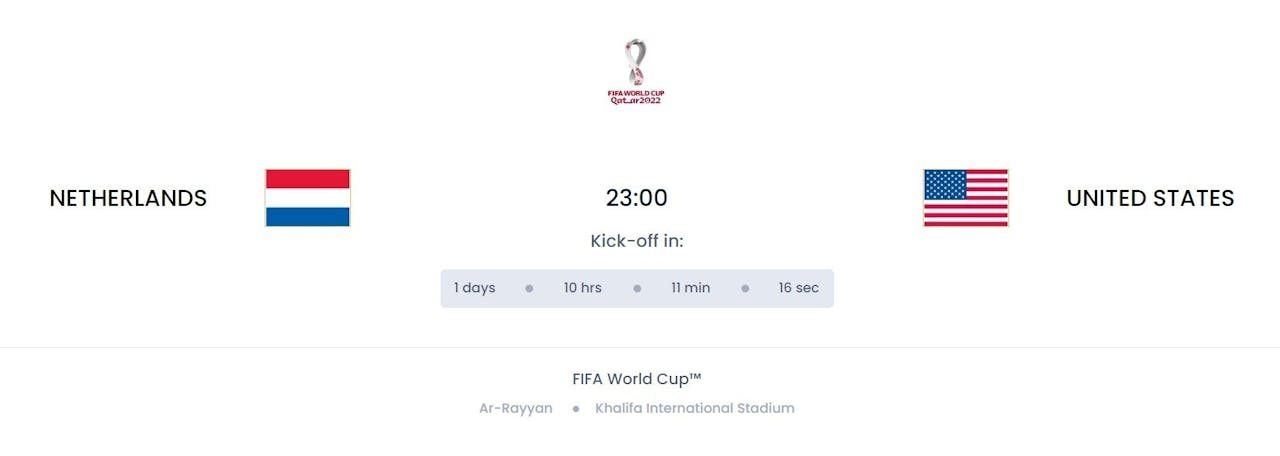Select the United States flag
This screenshot has width=1280, height=456.
[x=965, y=198]
